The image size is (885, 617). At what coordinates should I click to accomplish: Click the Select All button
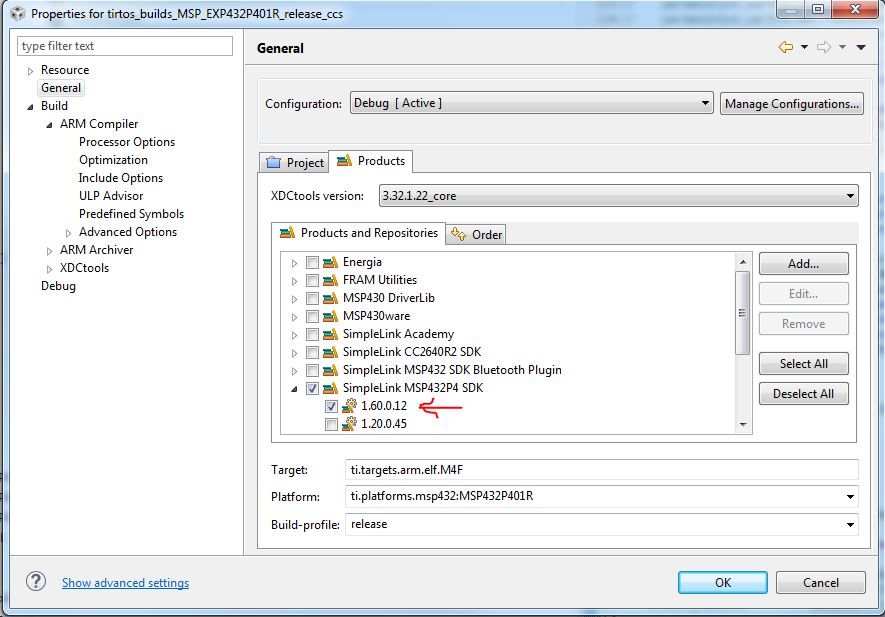tap(803, 364)
